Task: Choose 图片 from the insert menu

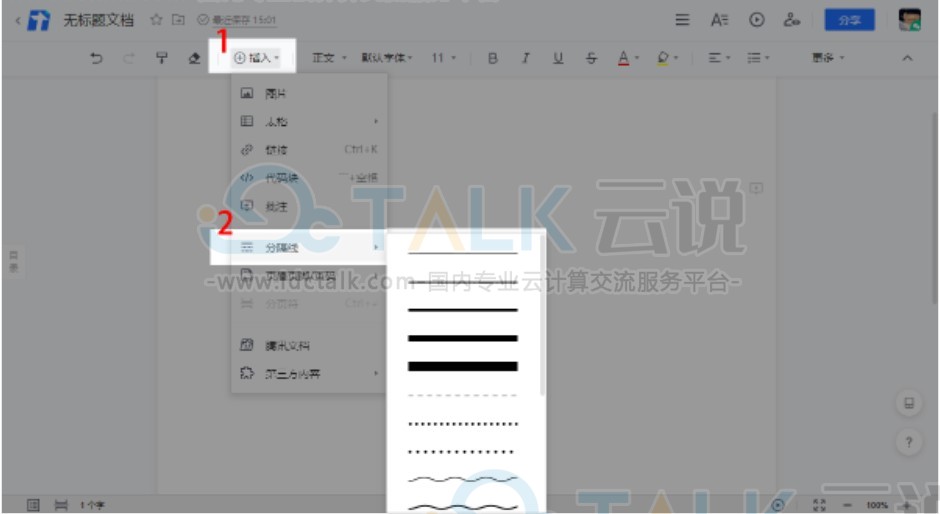Action: 309,94
